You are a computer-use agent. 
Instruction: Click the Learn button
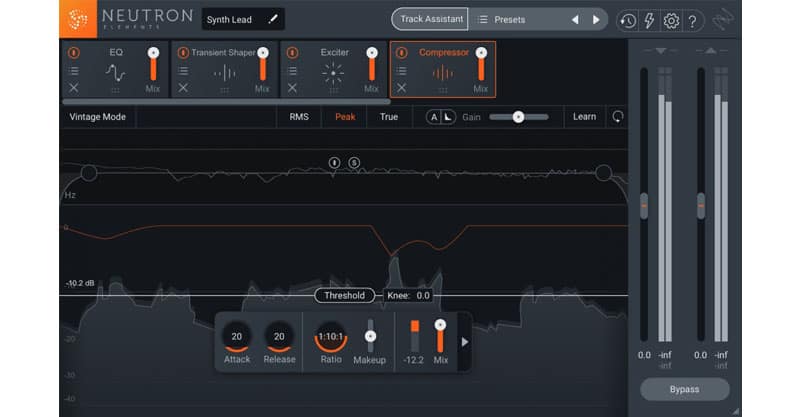(x=584, y=117)
